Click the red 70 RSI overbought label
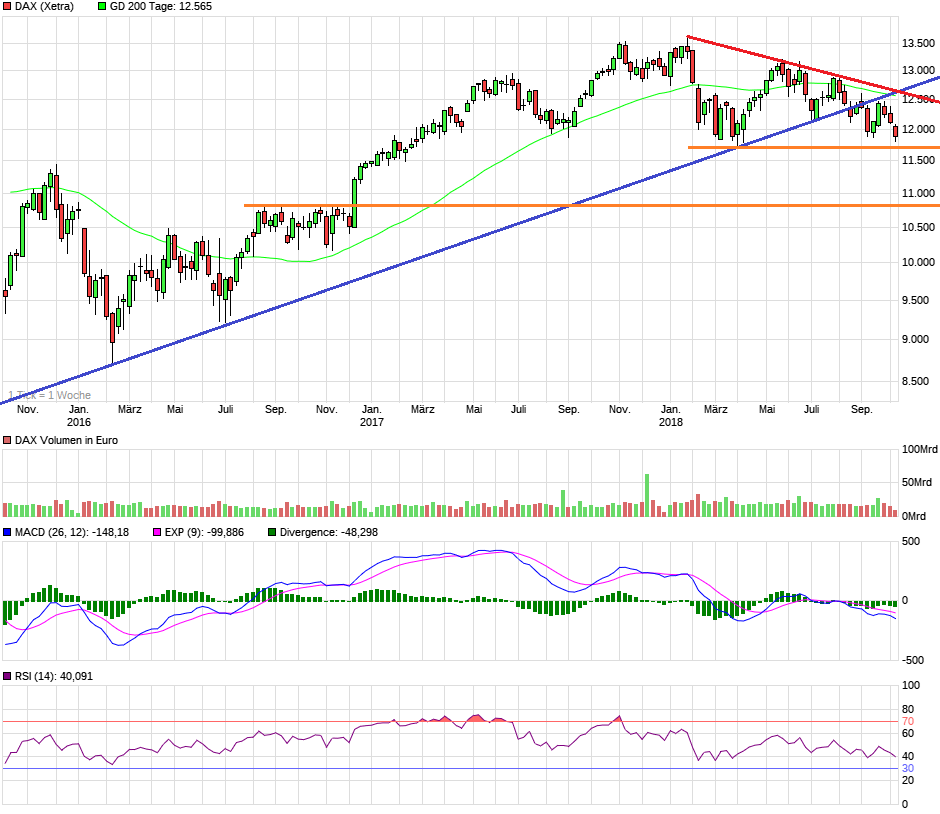The width and height of the screenshot is (940, 814). click(908, 721)
